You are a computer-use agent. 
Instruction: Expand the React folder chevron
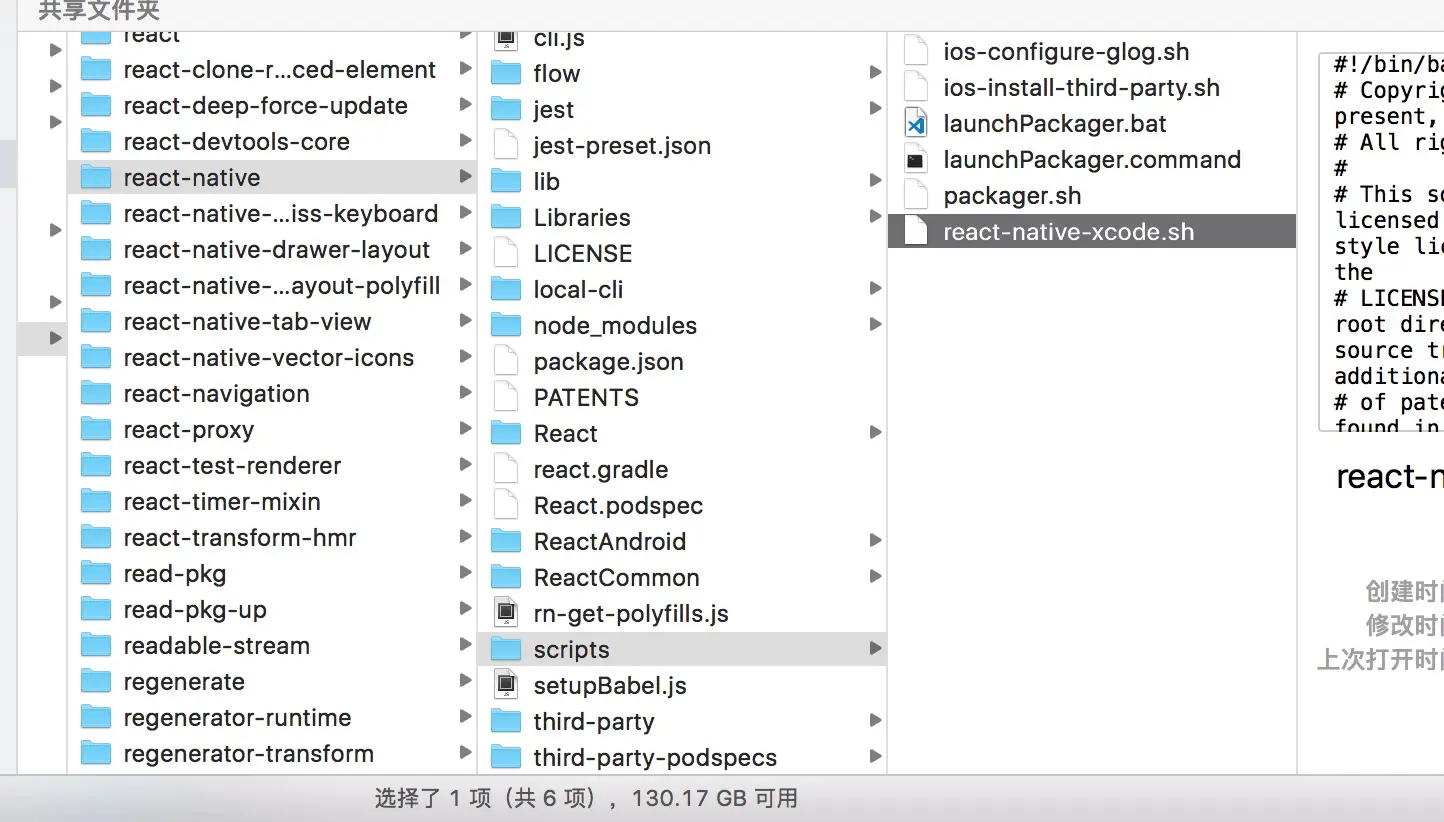(875, 433)
